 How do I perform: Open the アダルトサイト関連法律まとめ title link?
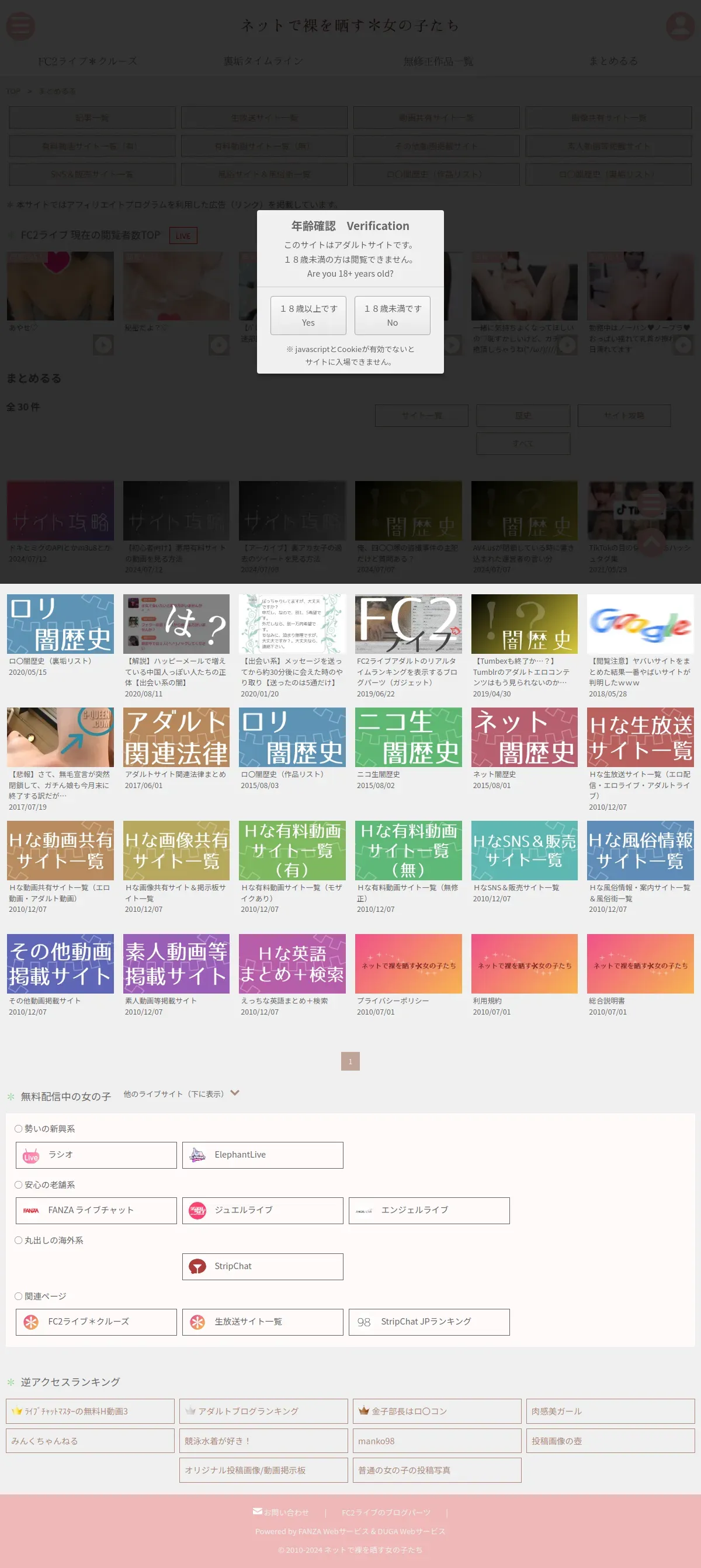coord(175,774)
